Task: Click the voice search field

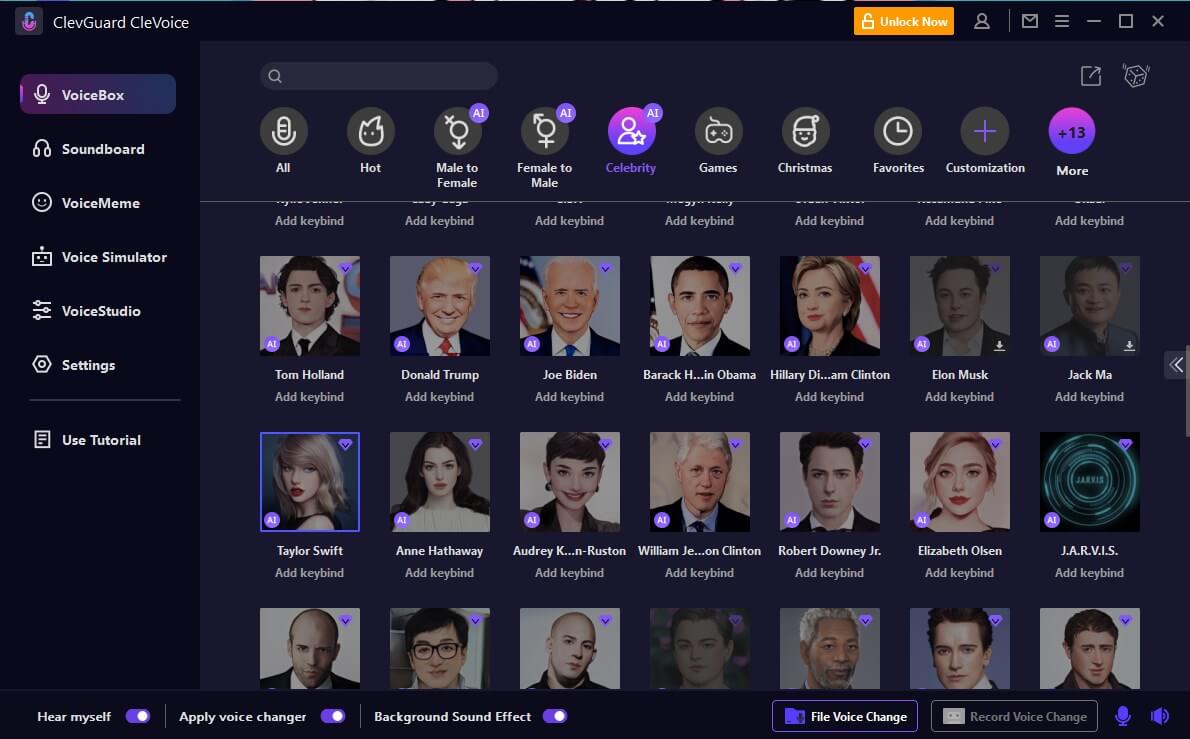Action: click(x=379, y=76)
